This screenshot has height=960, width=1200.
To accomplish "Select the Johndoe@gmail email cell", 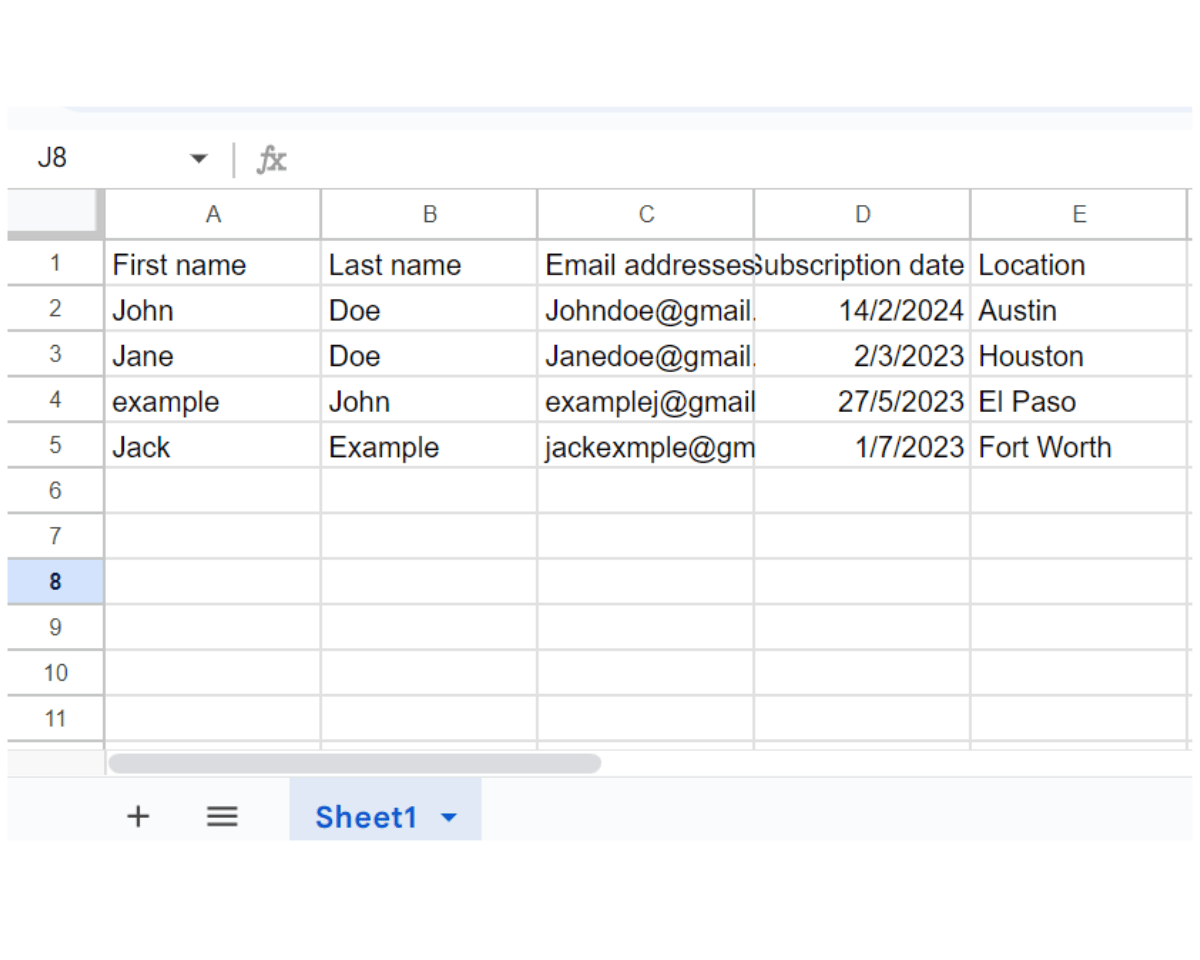I will [x=646, y=309].
